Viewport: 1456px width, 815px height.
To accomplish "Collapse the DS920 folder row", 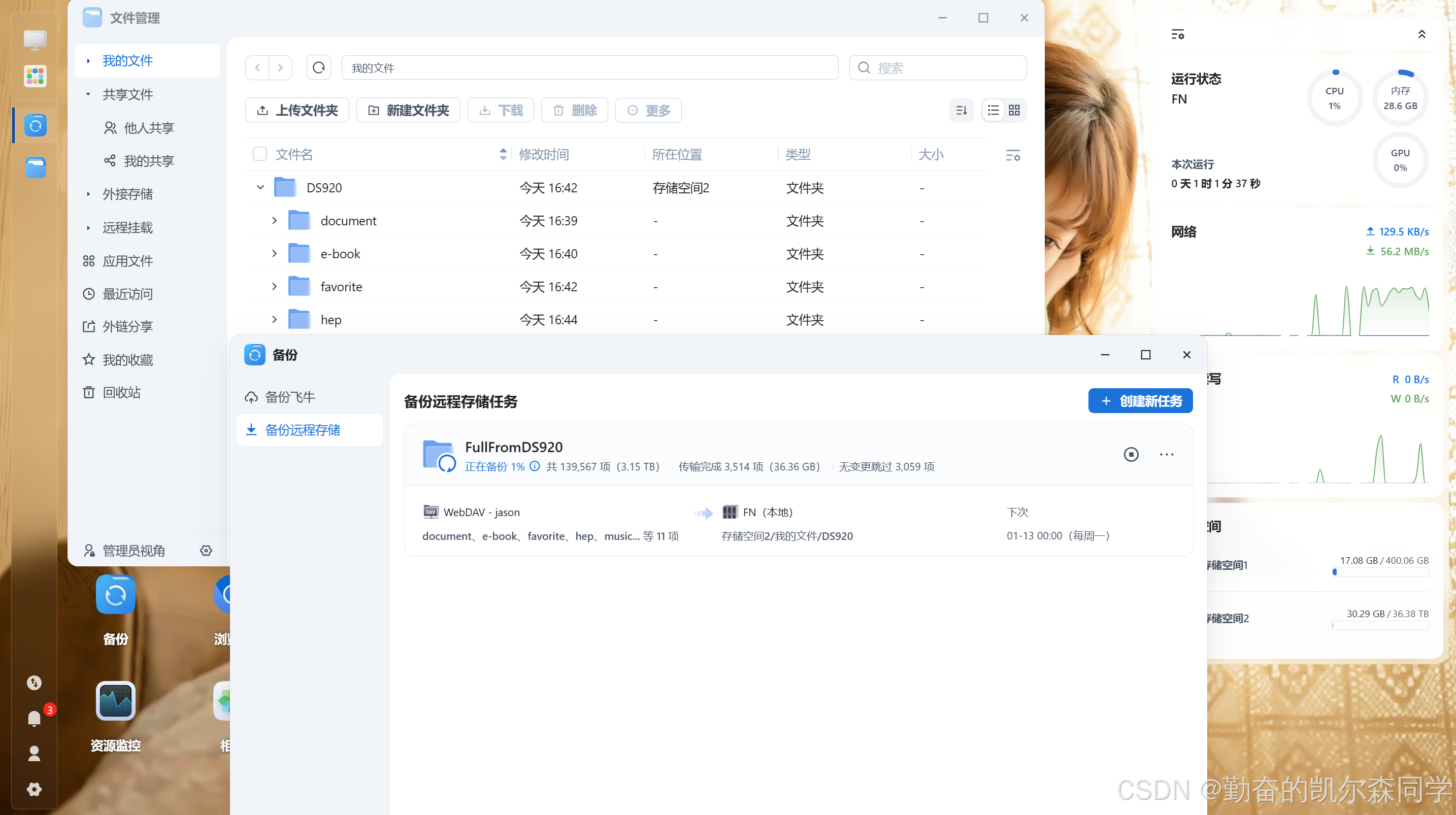I will click(260, 187).
